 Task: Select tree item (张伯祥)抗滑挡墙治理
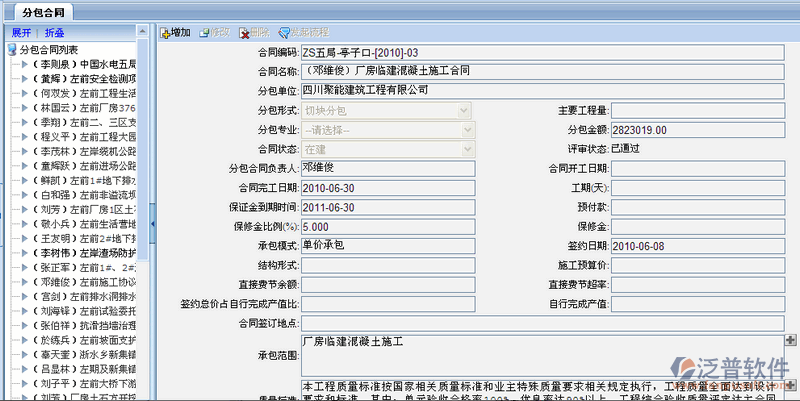click(x=84, y=325)
